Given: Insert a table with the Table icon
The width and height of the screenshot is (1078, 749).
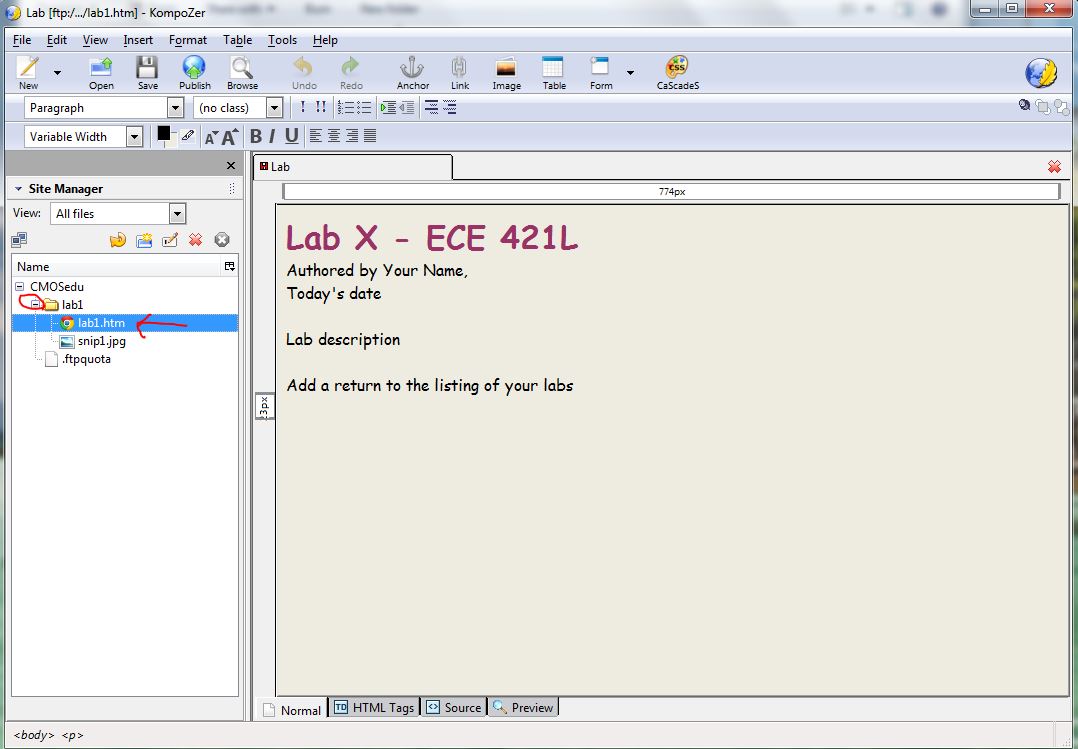Looking at the screenshot, I should click(x=553, y=73).
